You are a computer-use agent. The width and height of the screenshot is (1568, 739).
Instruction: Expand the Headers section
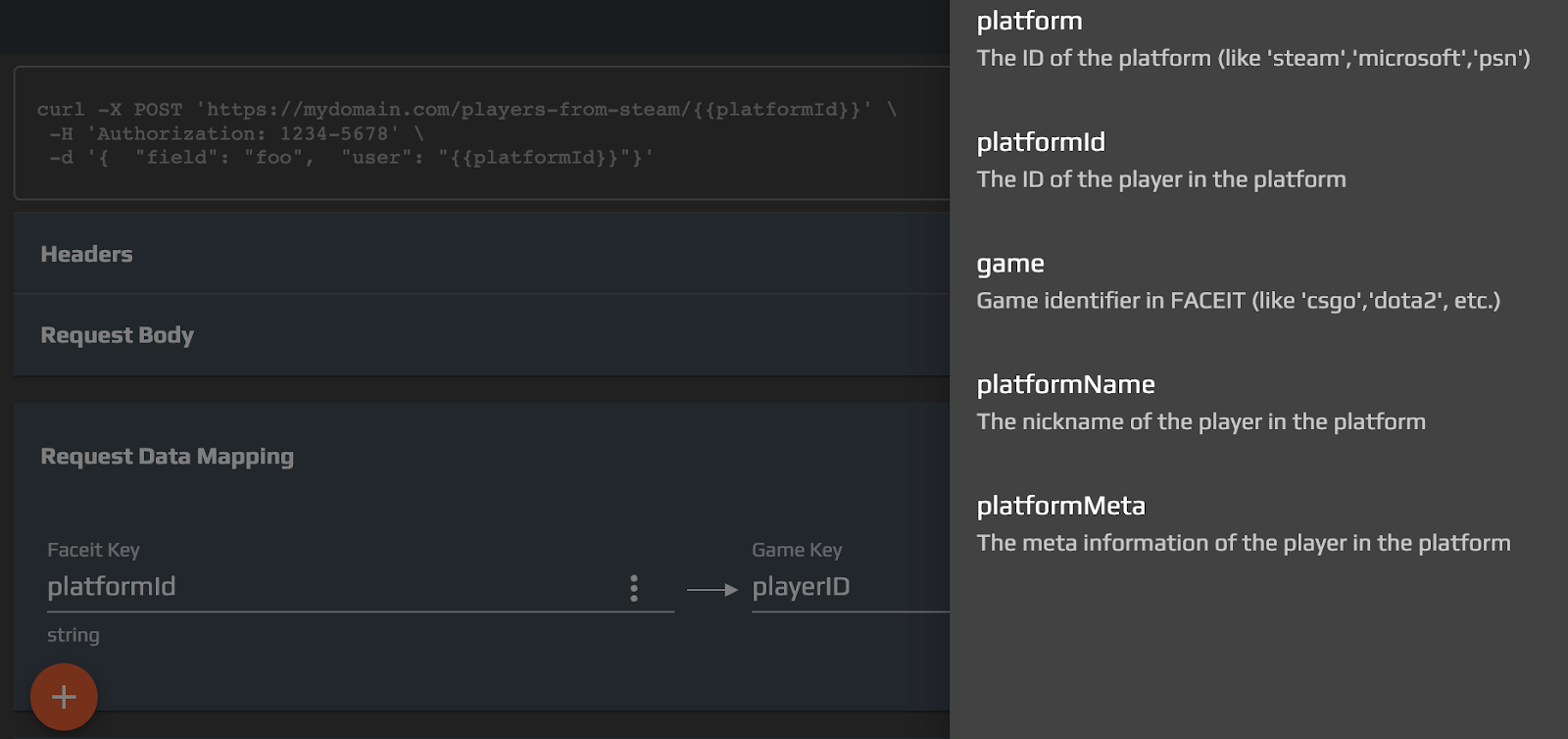pos(481,254)
